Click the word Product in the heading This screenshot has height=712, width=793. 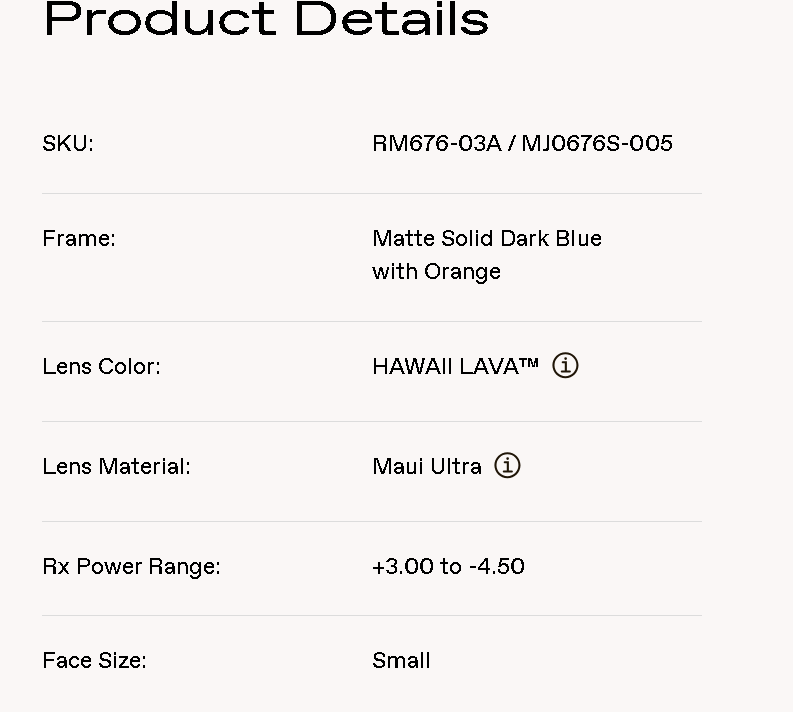click(155, 18)
